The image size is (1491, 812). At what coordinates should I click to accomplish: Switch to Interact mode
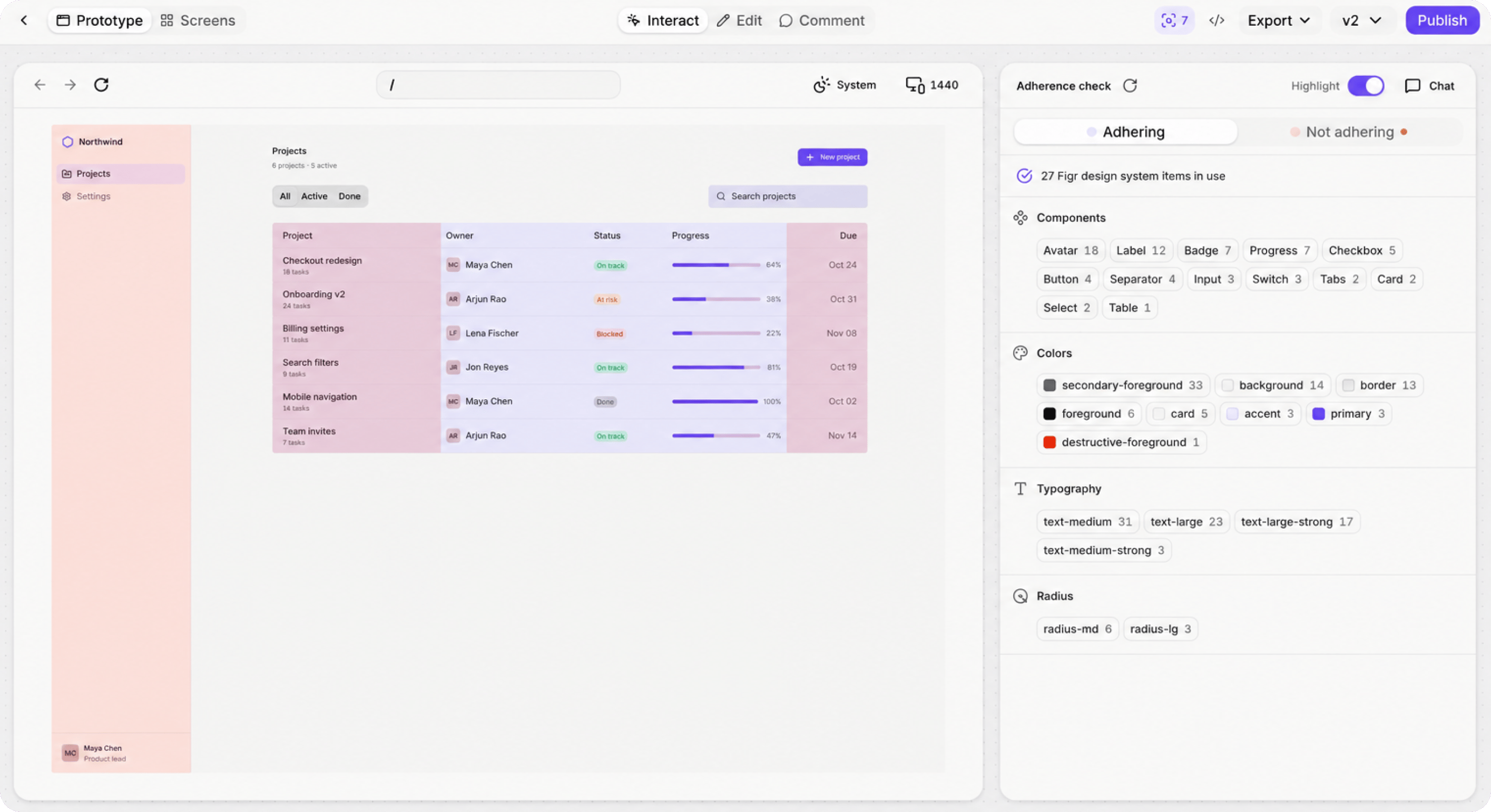tap(663, 20)
